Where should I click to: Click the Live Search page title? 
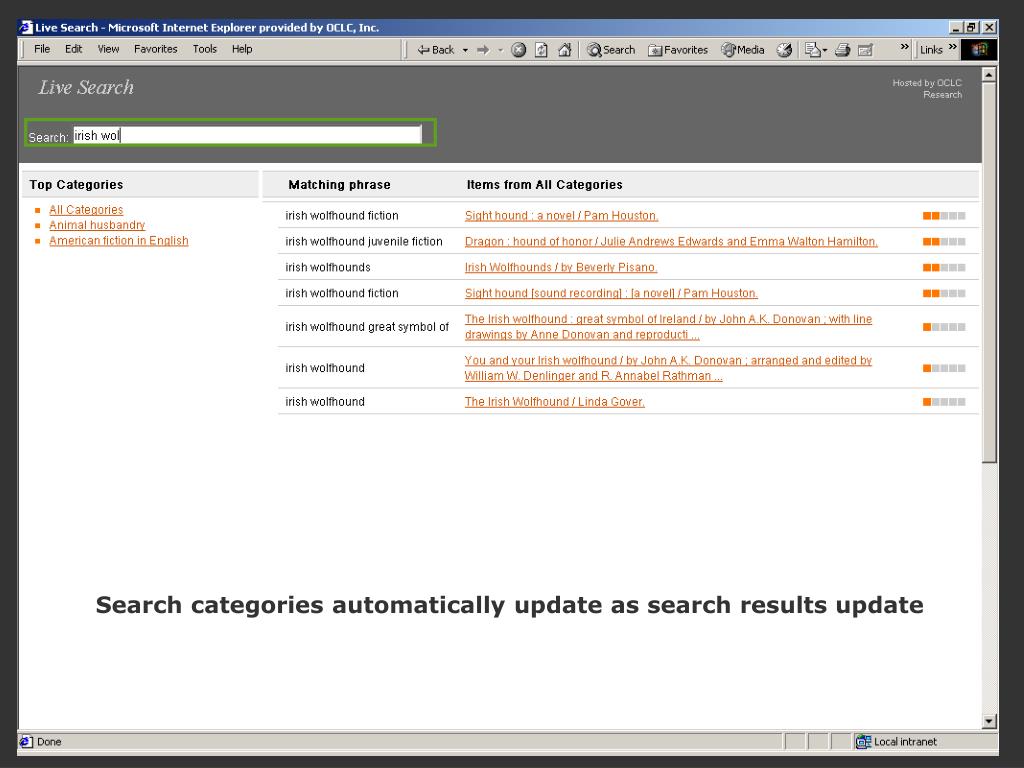click(x=86, y=88)
